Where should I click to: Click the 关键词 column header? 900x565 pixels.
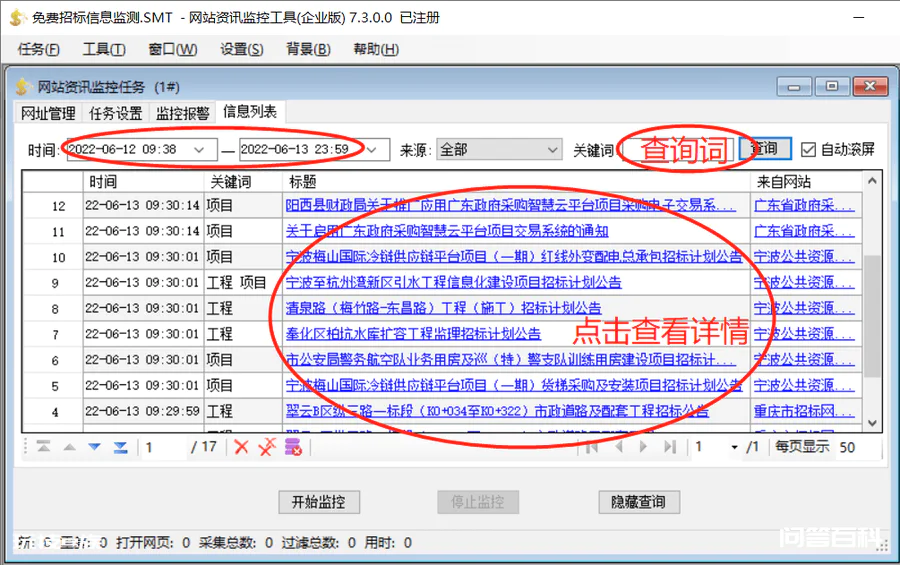click(243, 182)
